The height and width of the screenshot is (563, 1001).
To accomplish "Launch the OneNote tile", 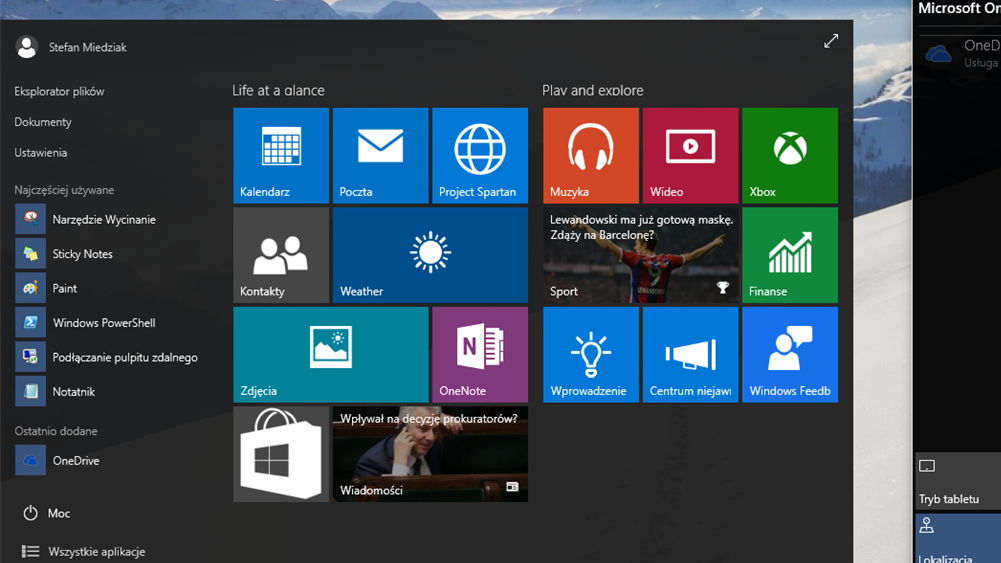I will click(480, 355).
